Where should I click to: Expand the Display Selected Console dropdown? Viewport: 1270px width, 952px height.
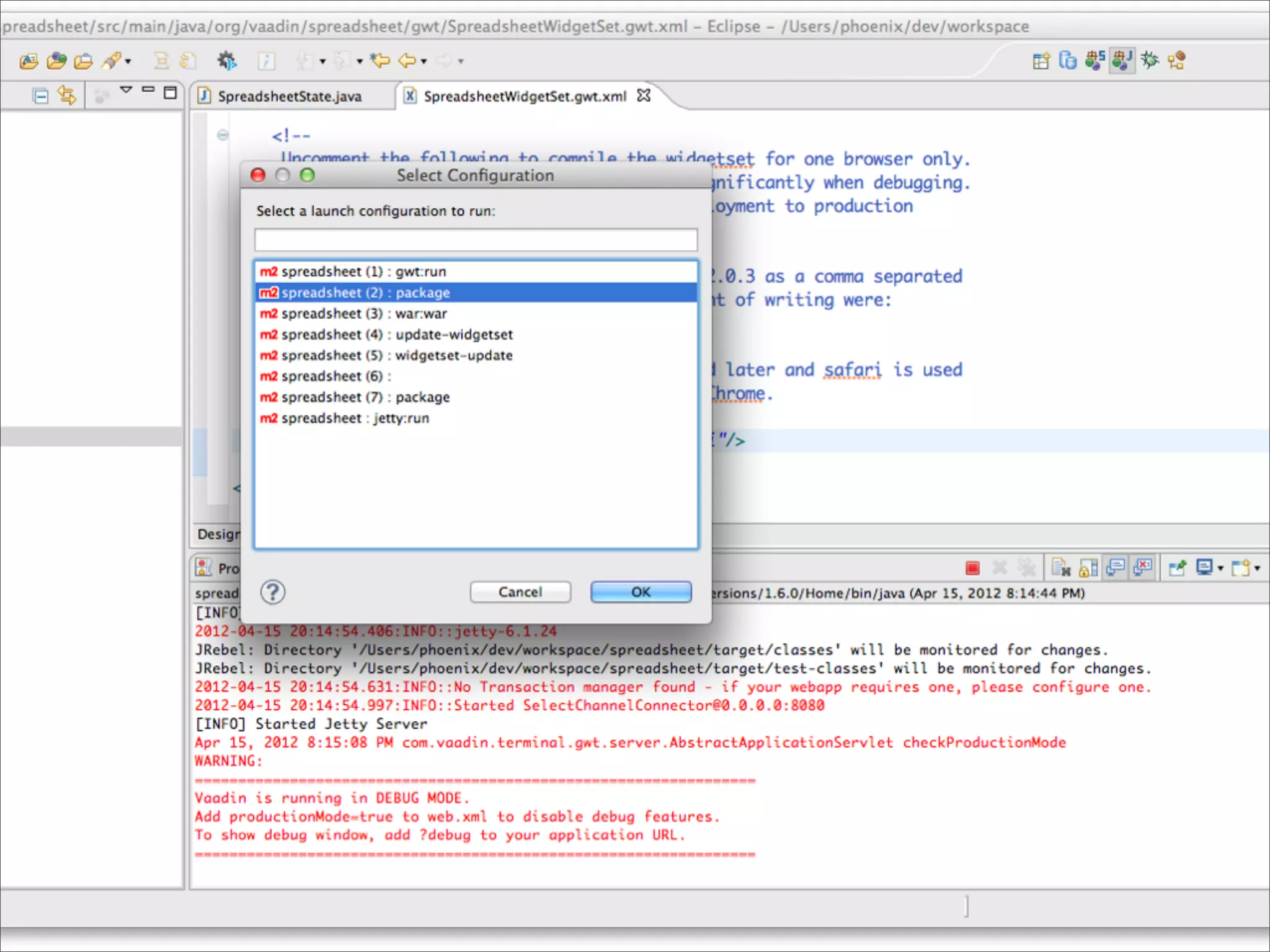pos(1220,568)
